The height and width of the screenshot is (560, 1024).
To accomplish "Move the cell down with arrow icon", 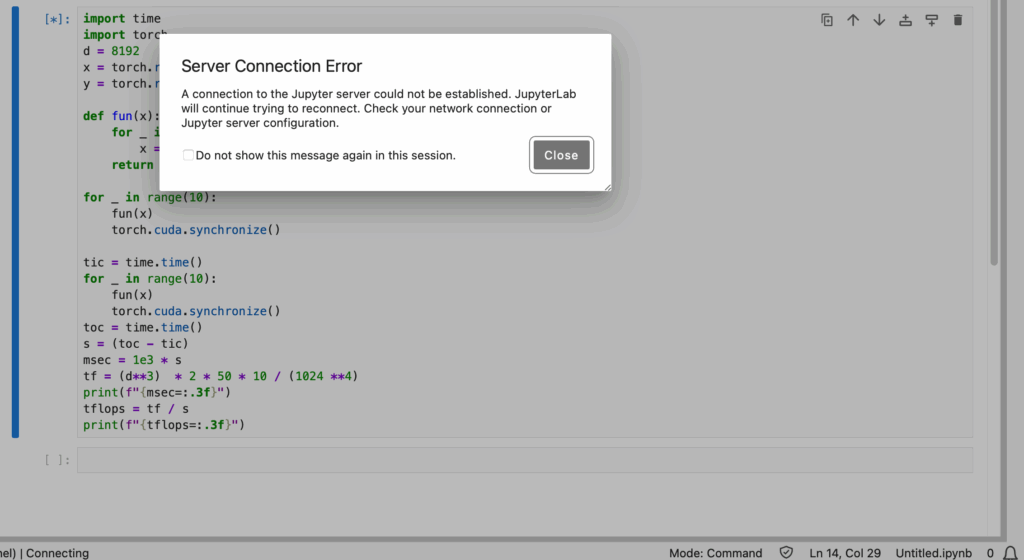I will [x=879, y=20].
